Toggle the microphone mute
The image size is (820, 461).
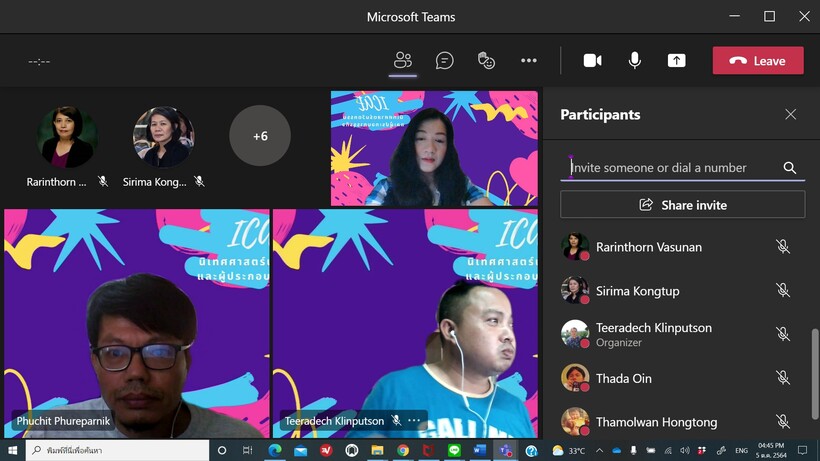tap(634, 60)
